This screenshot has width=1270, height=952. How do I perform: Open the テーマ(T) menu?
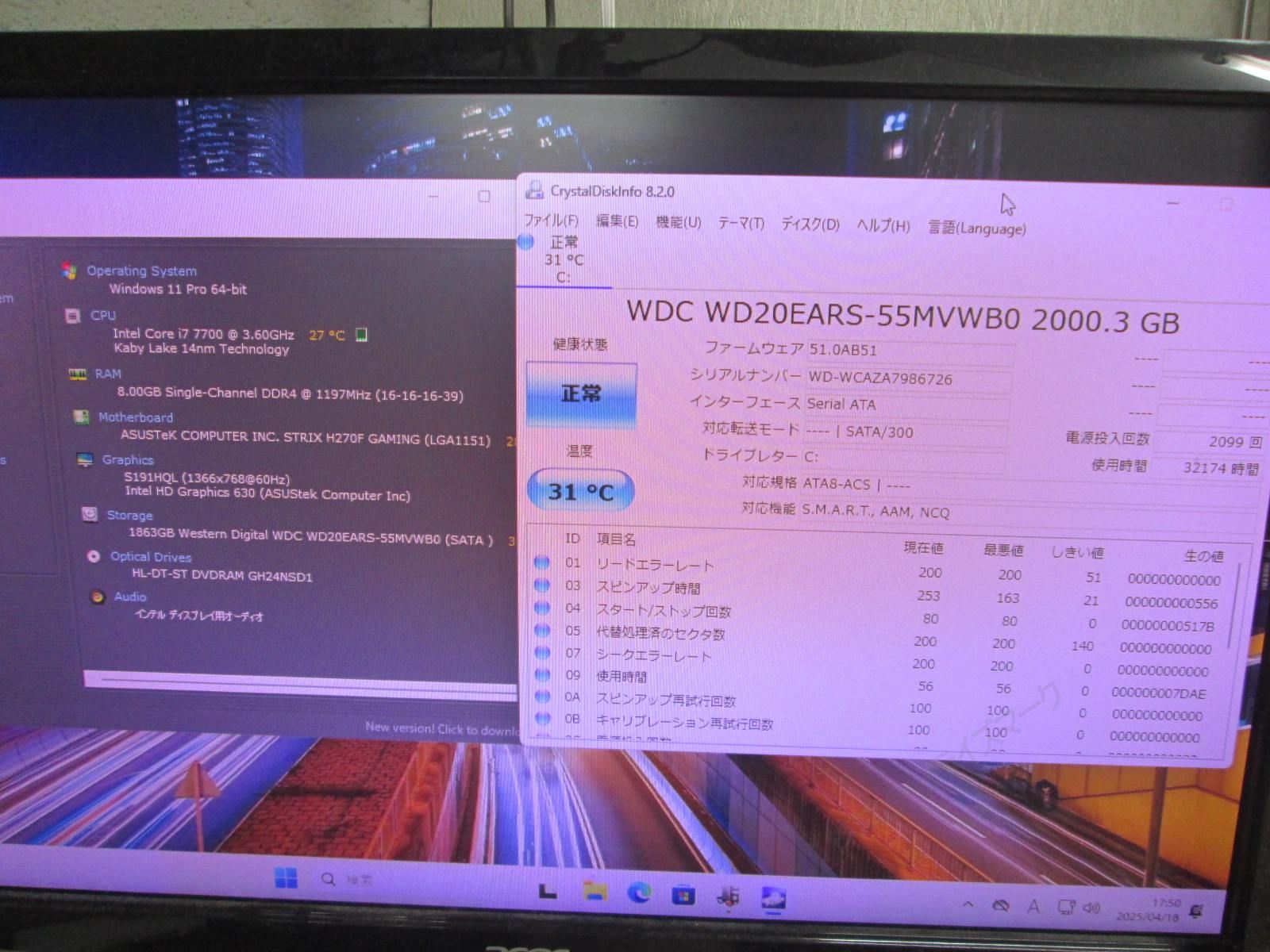click(x=741, y=223)
